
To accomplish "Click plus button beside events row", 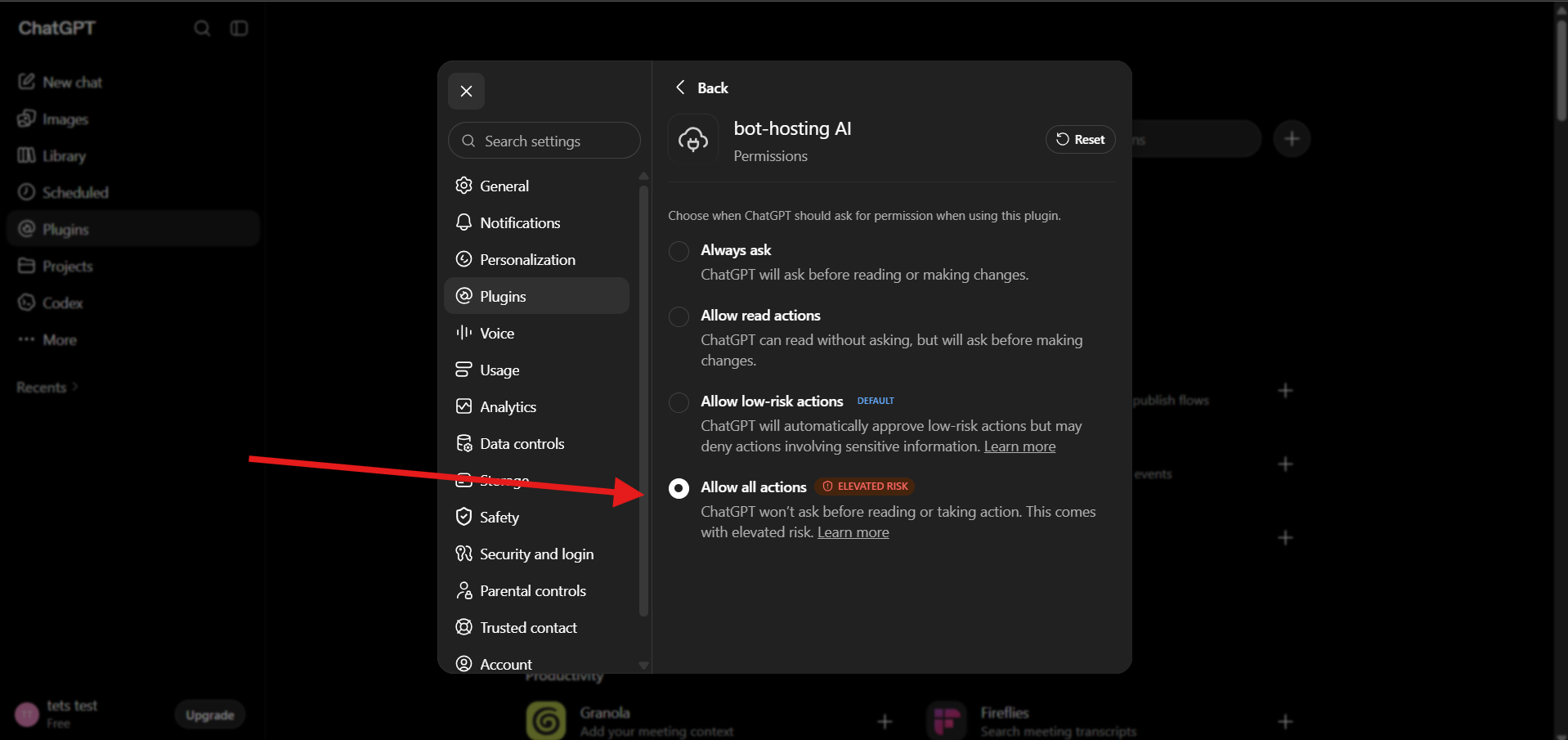I will [1285, 464].
